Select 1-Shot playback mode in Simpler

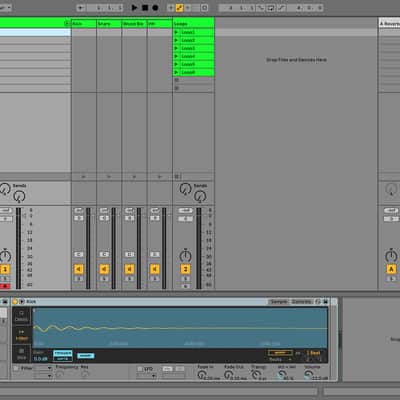coord(21,335)
